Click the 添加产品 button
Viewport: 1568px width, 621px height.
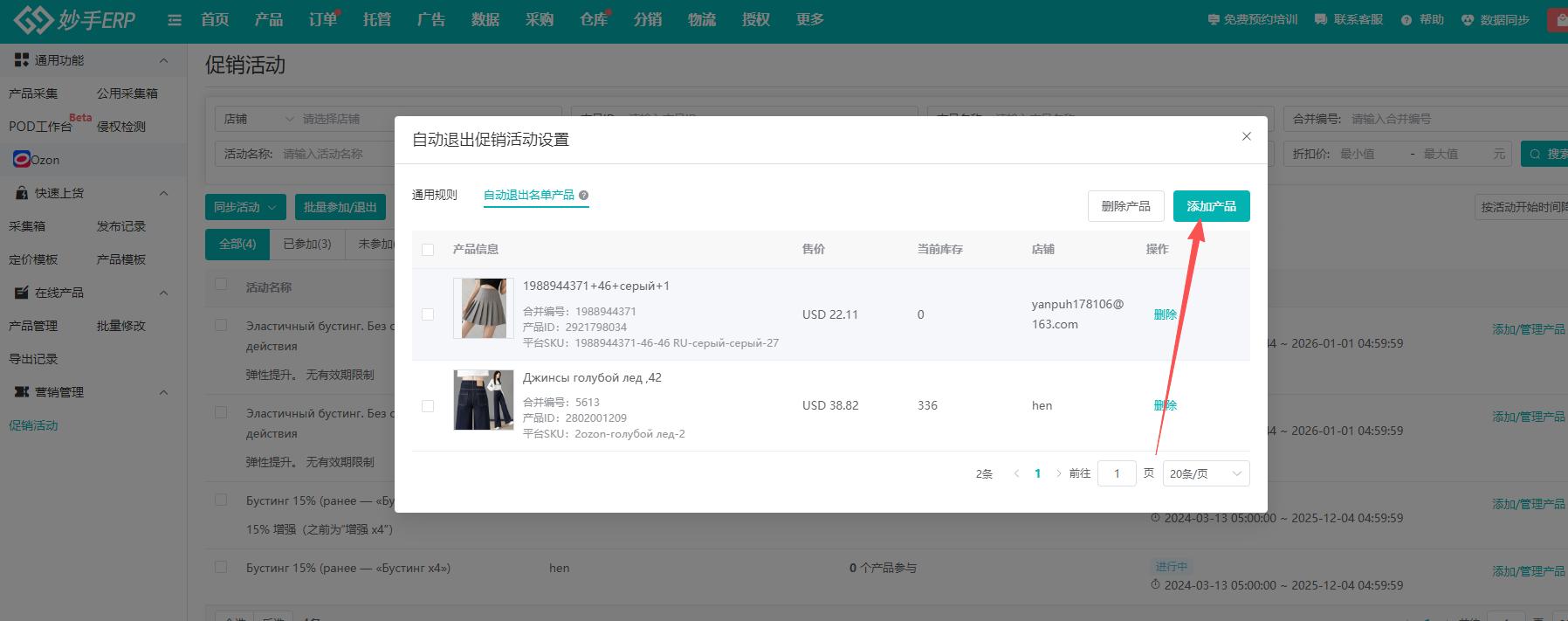coord(1211,206)
